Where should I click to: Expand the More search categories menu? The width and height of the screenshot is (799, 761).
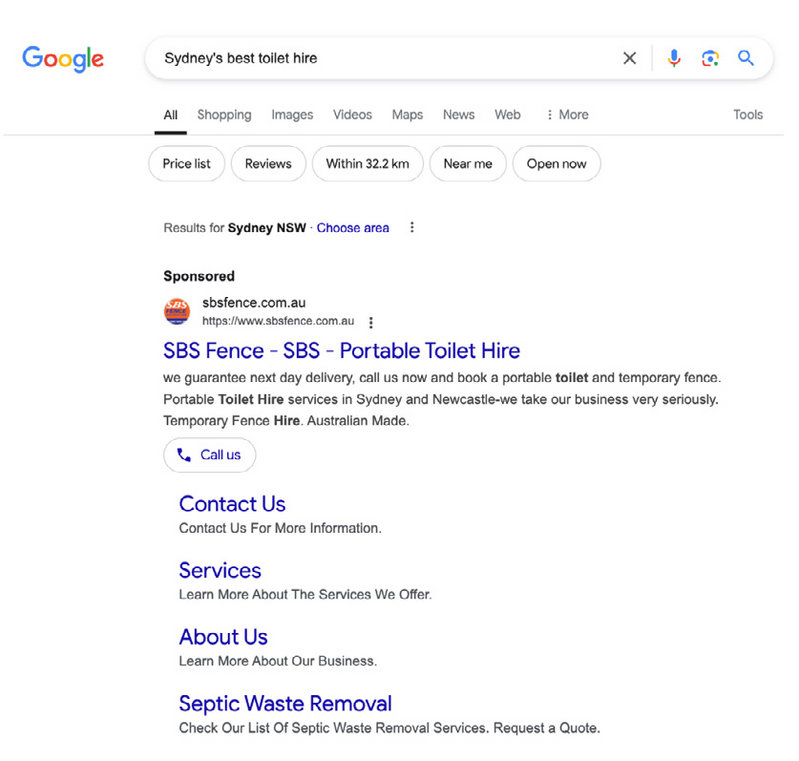[x=567, y=115]
